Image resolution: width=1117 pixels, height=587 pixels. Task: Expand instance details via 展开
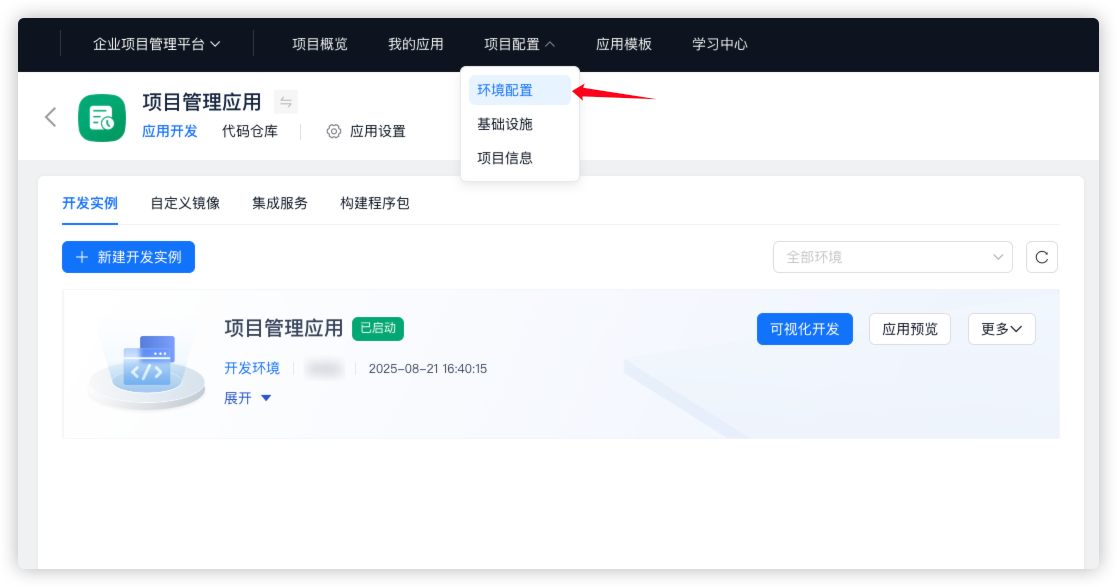pos(247,398)
